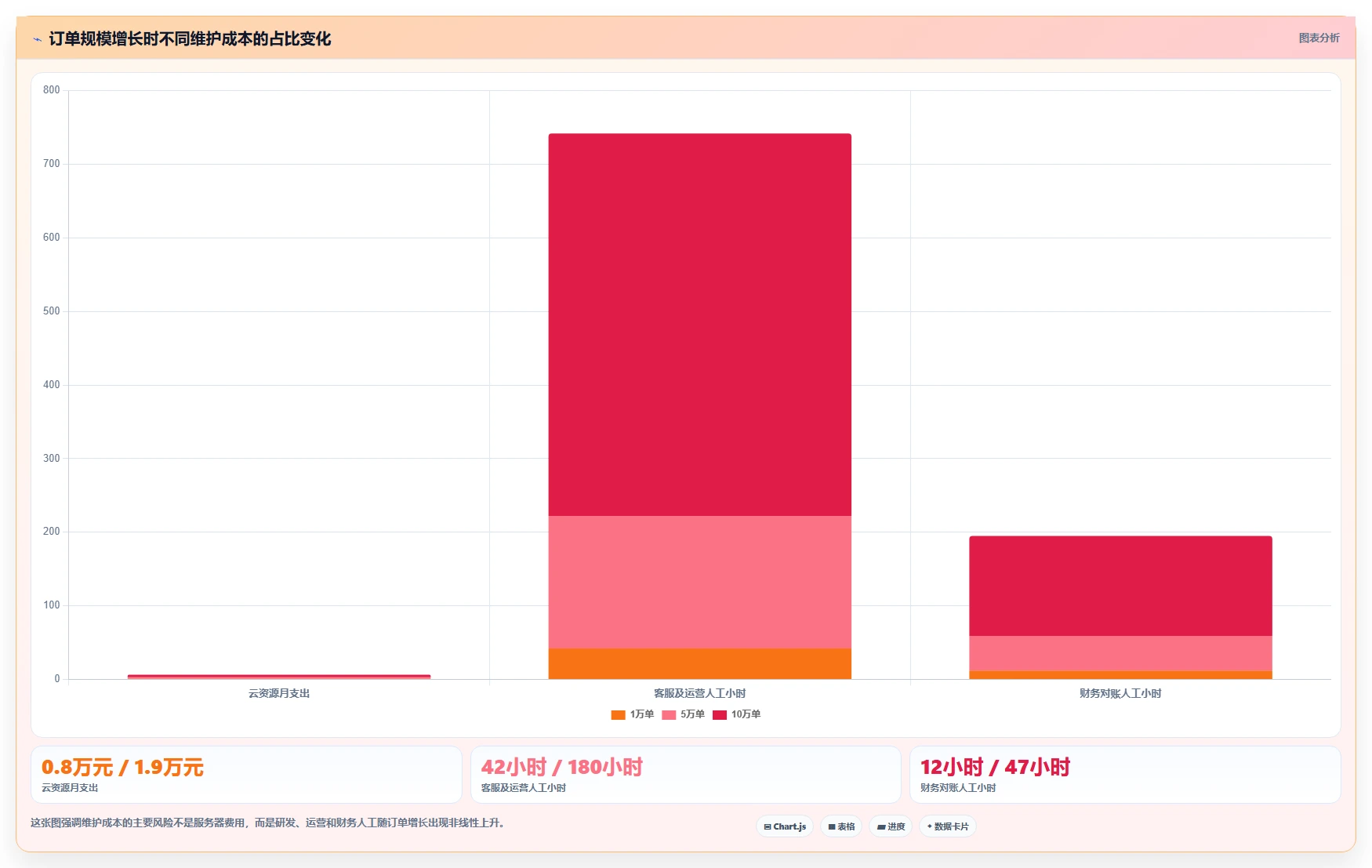Click the 12小时 / 47小时 card value
Viewport: 1372px width, 868px height.
995,767
